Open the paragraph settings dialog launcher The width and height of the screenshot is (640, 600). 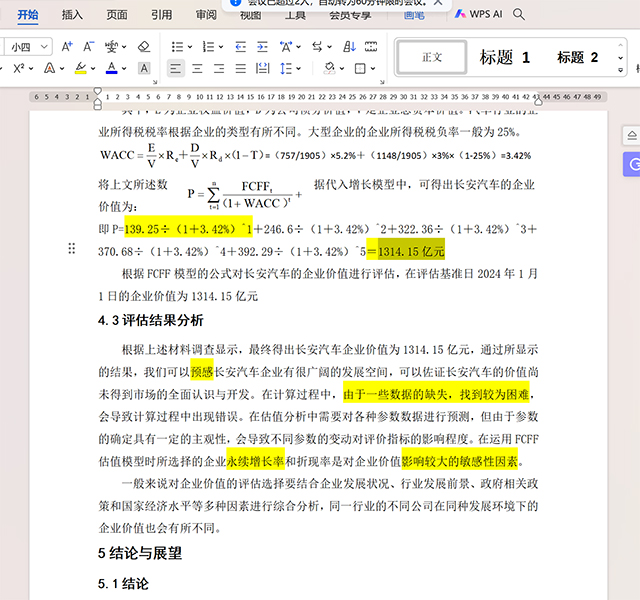[x=382, y=82]
